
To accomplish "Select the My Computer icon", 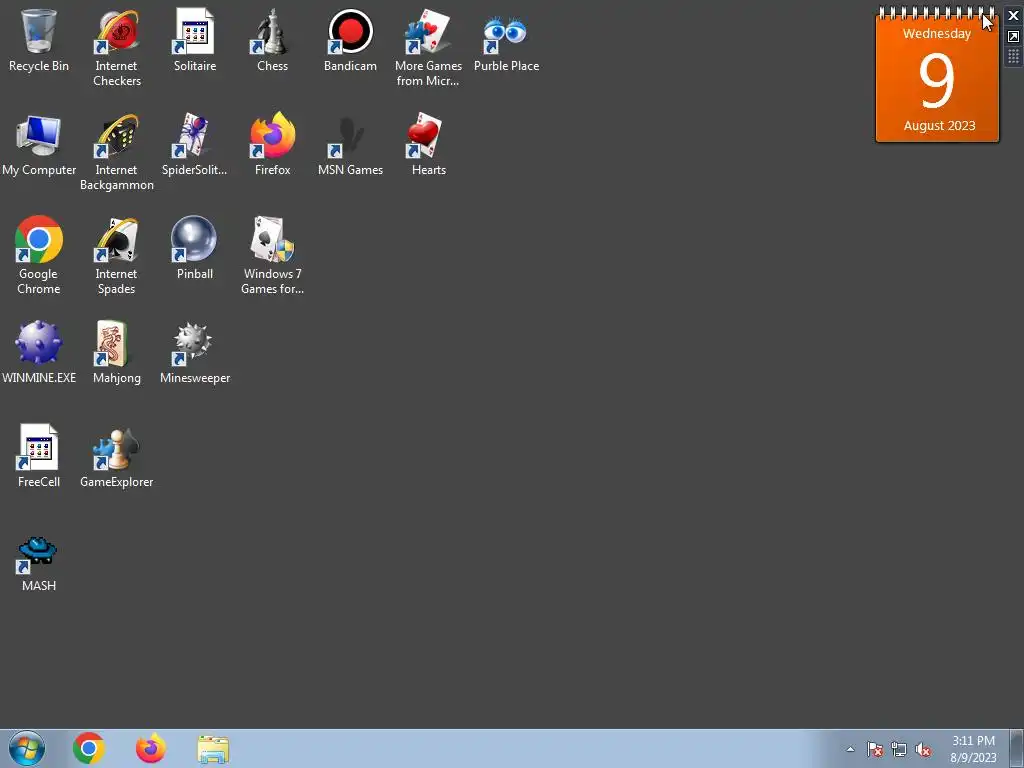I will point(39,145).
